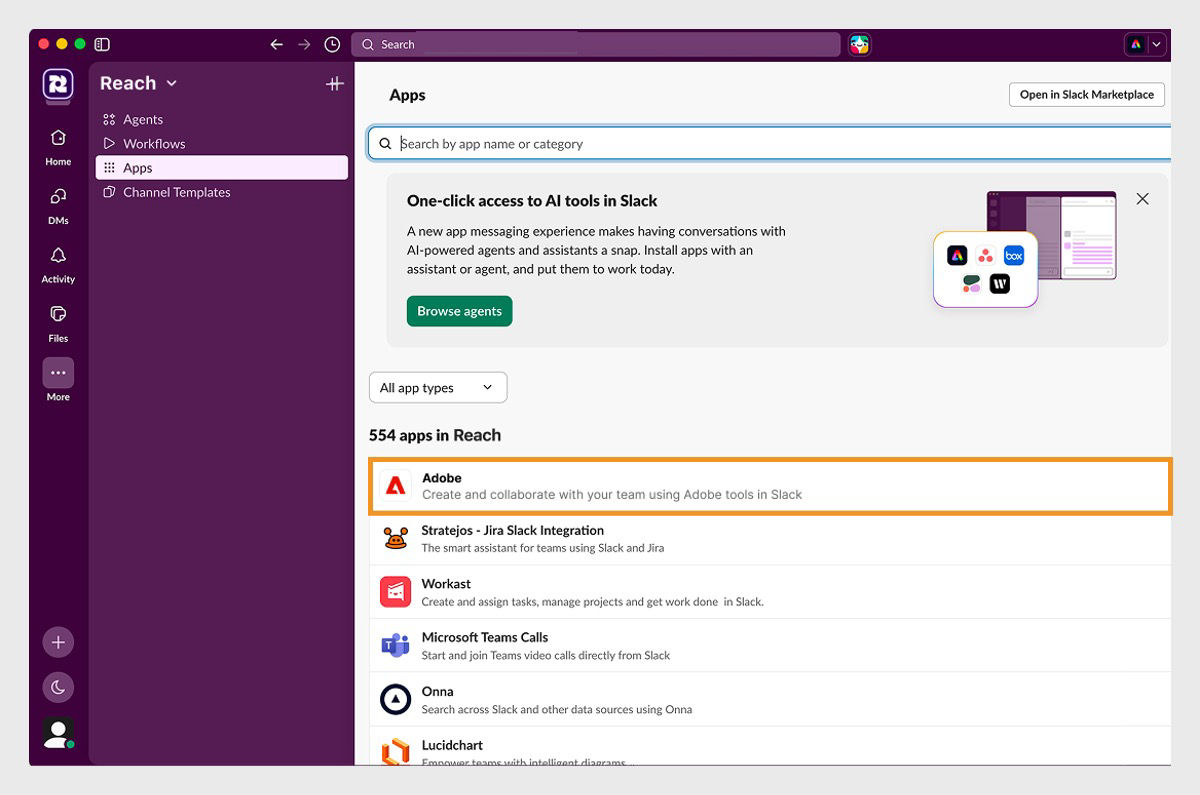This screenshot has width=1200, height=795.
Task: Click Open in Slack Marketplace button
Action: pos(1087,95)
